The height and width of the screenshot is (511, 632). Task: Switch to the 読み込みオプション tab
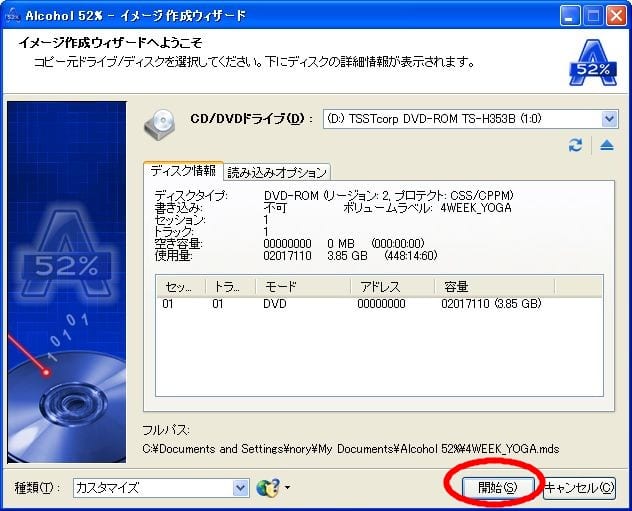(277, 171)
